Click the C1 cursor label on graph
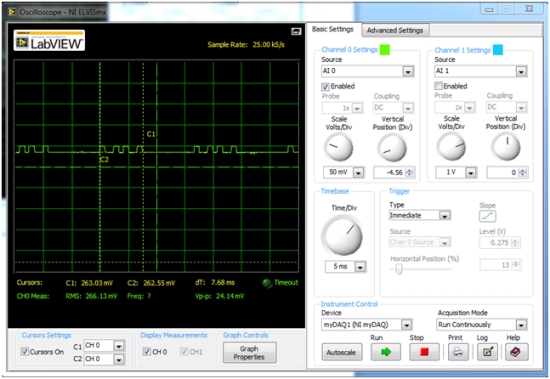 click(151, 134)
